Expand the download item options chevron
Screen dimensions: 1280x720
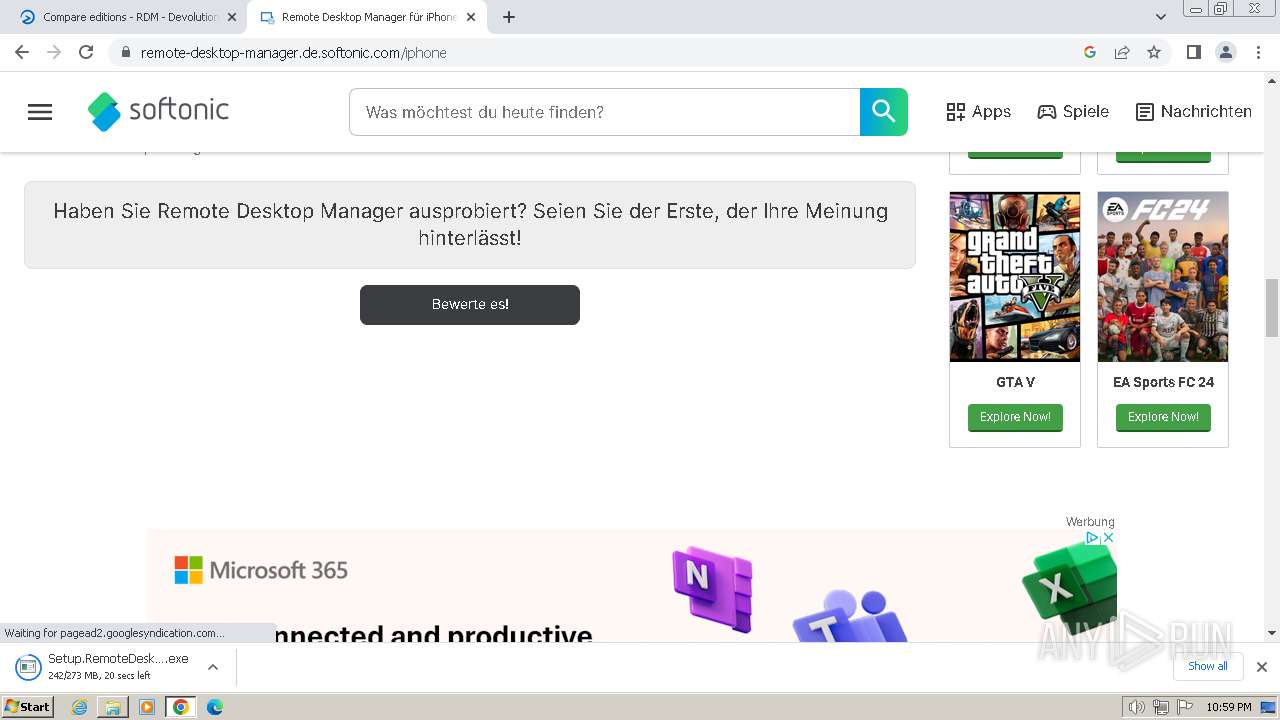click(x=212, y=667)
